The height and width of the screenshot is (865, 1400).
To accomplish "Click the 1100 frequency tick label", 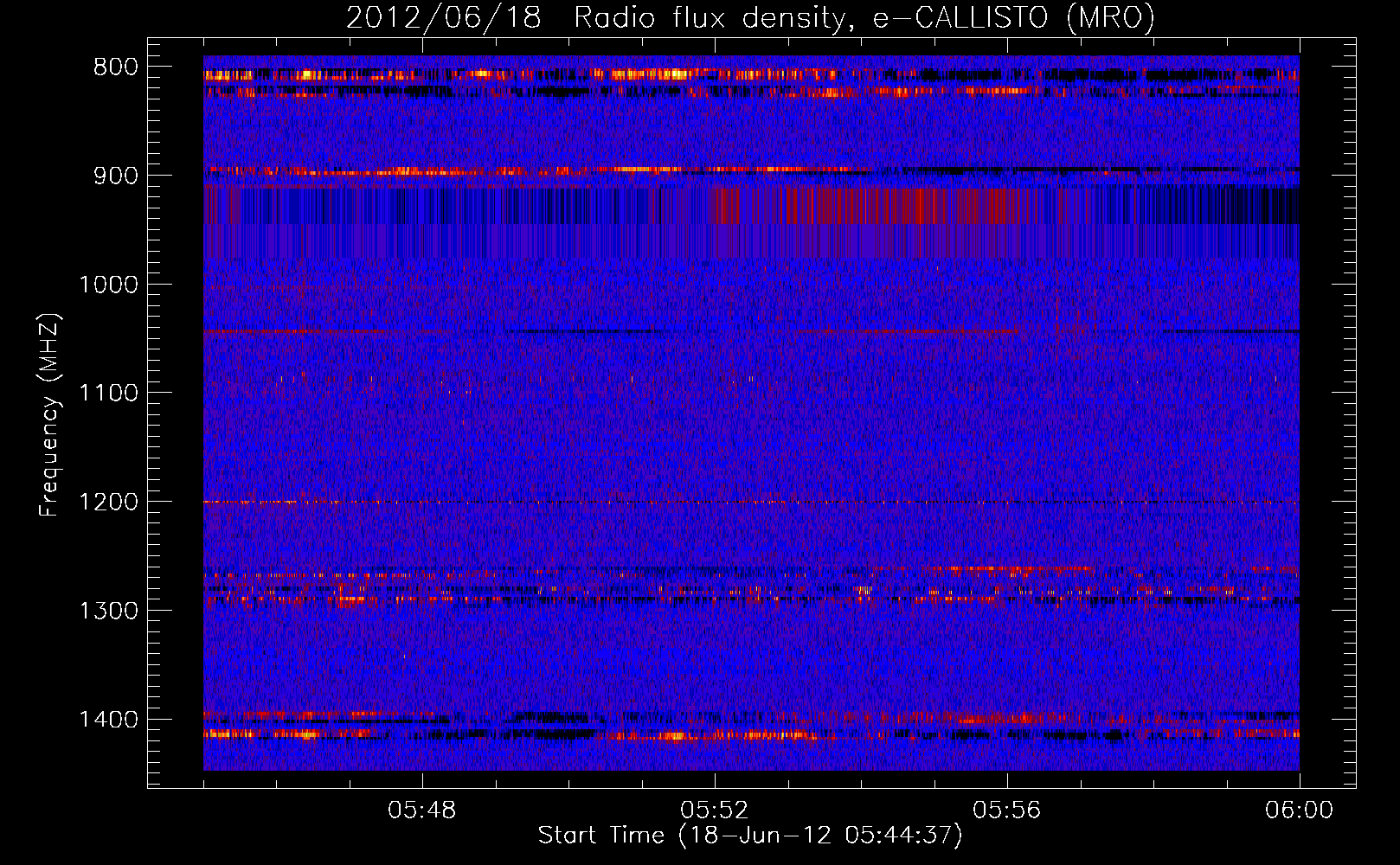I will tap(108, 394).
